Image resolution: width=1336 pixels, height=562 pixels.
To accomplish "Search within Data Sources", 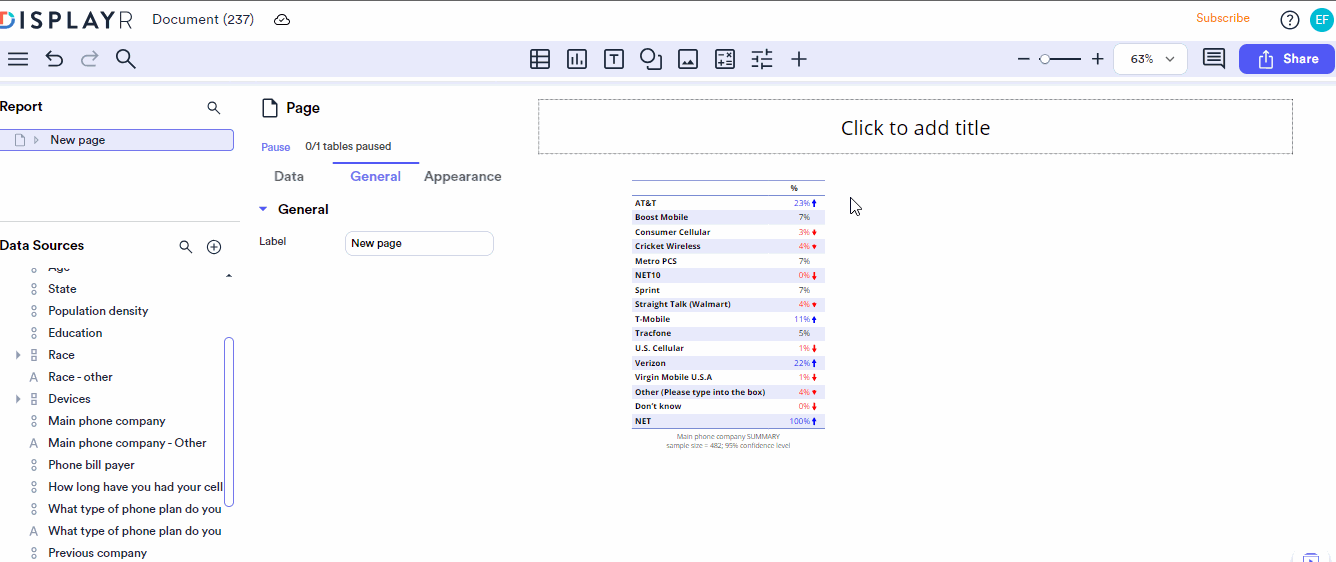I will tap(185, 246).
